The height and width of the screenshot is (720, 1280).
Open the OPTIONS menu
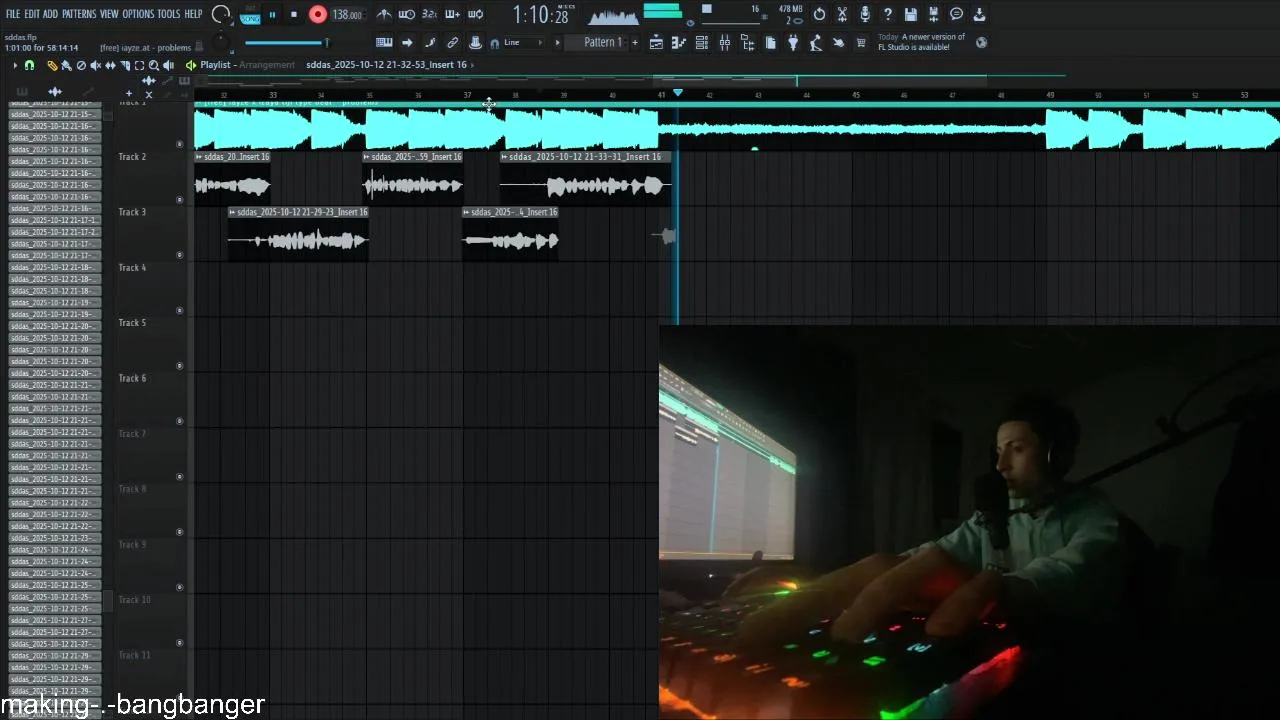point(138,14)
